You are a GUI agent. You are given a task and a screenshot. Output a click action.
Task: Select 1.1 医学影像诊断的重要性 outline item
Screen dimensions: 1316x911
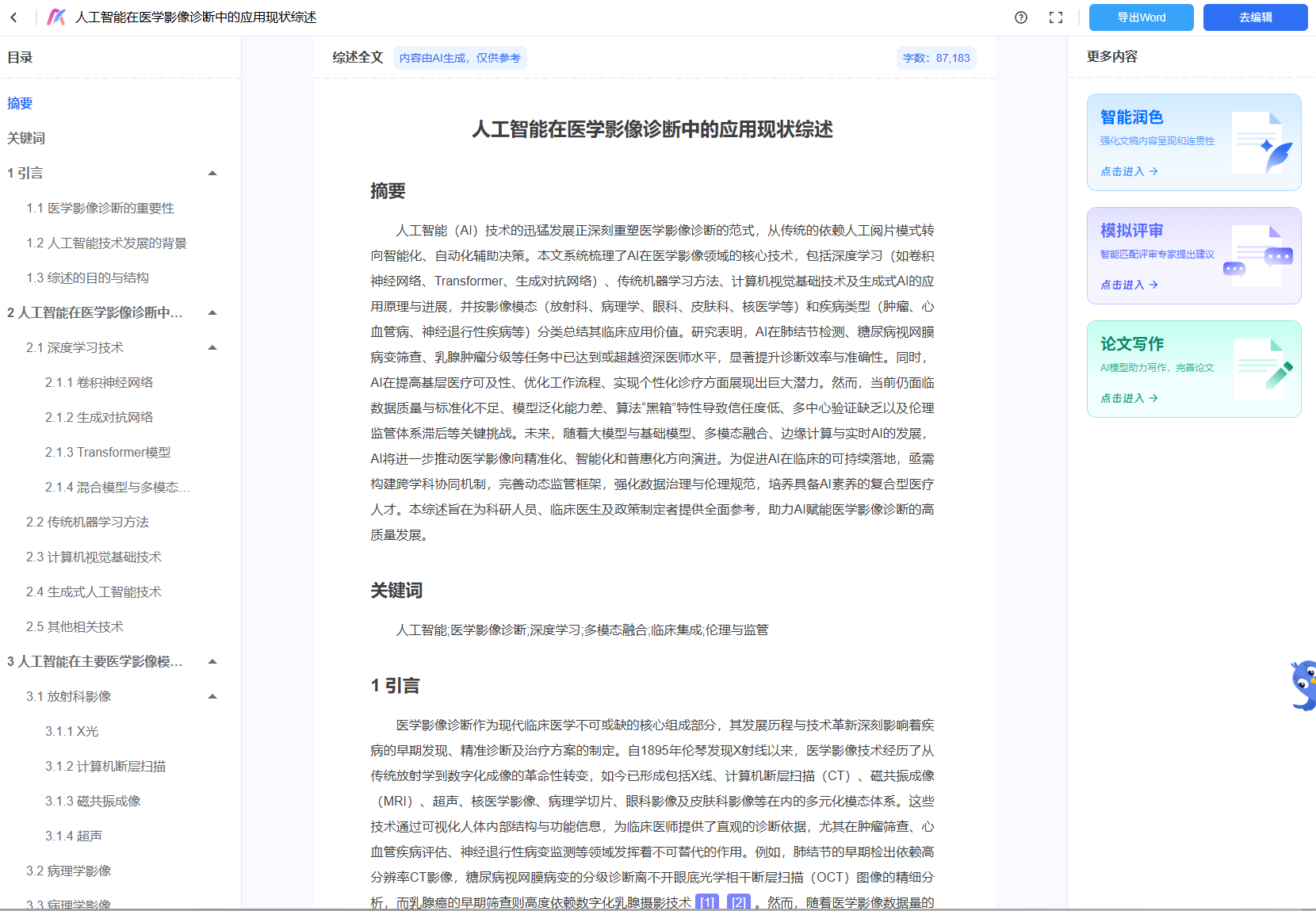[100, 208]
